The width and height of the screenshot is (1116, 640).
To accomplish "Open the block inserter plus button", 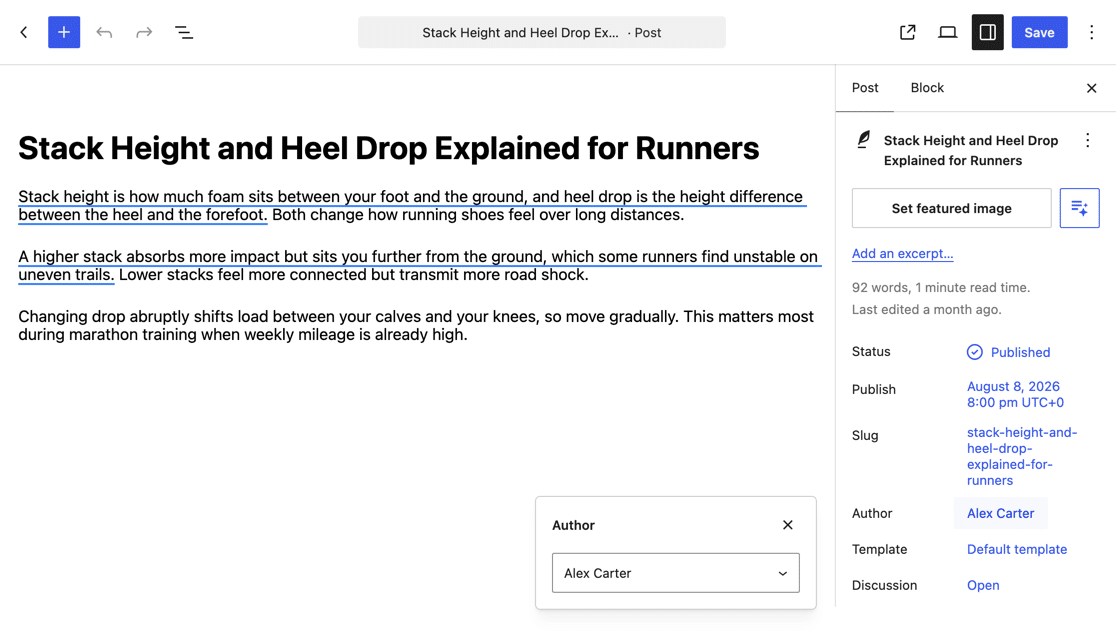I will pos(64,32).
